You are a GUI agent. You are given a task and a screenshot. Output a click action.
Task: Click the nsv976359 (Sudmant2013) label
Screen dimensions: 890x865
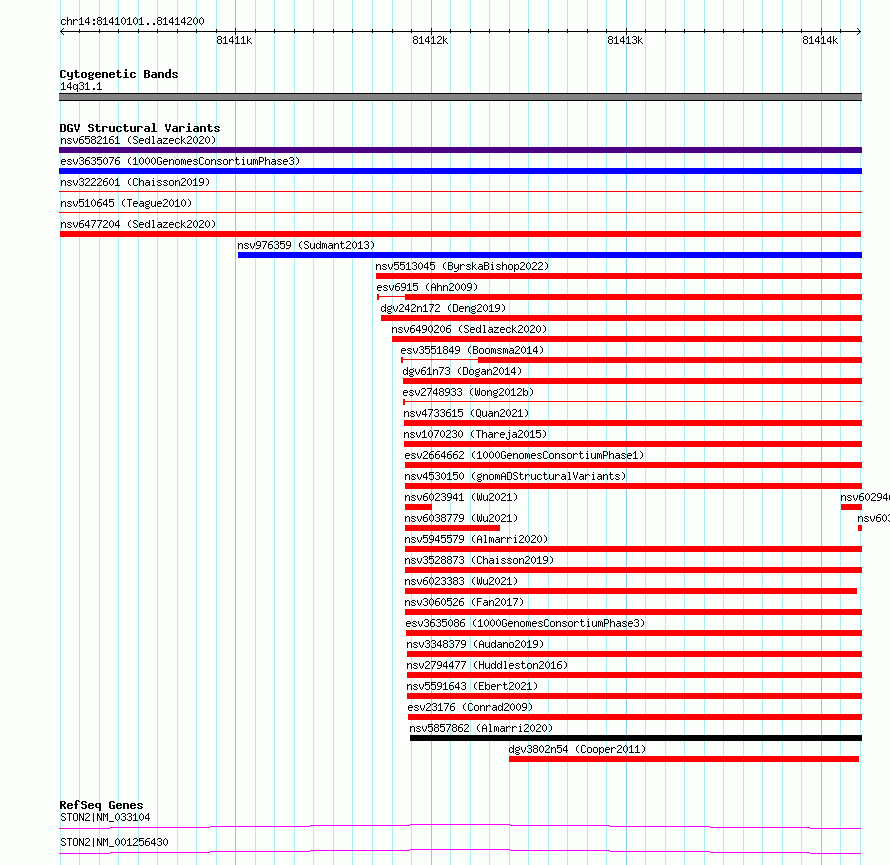pos(307,245)
